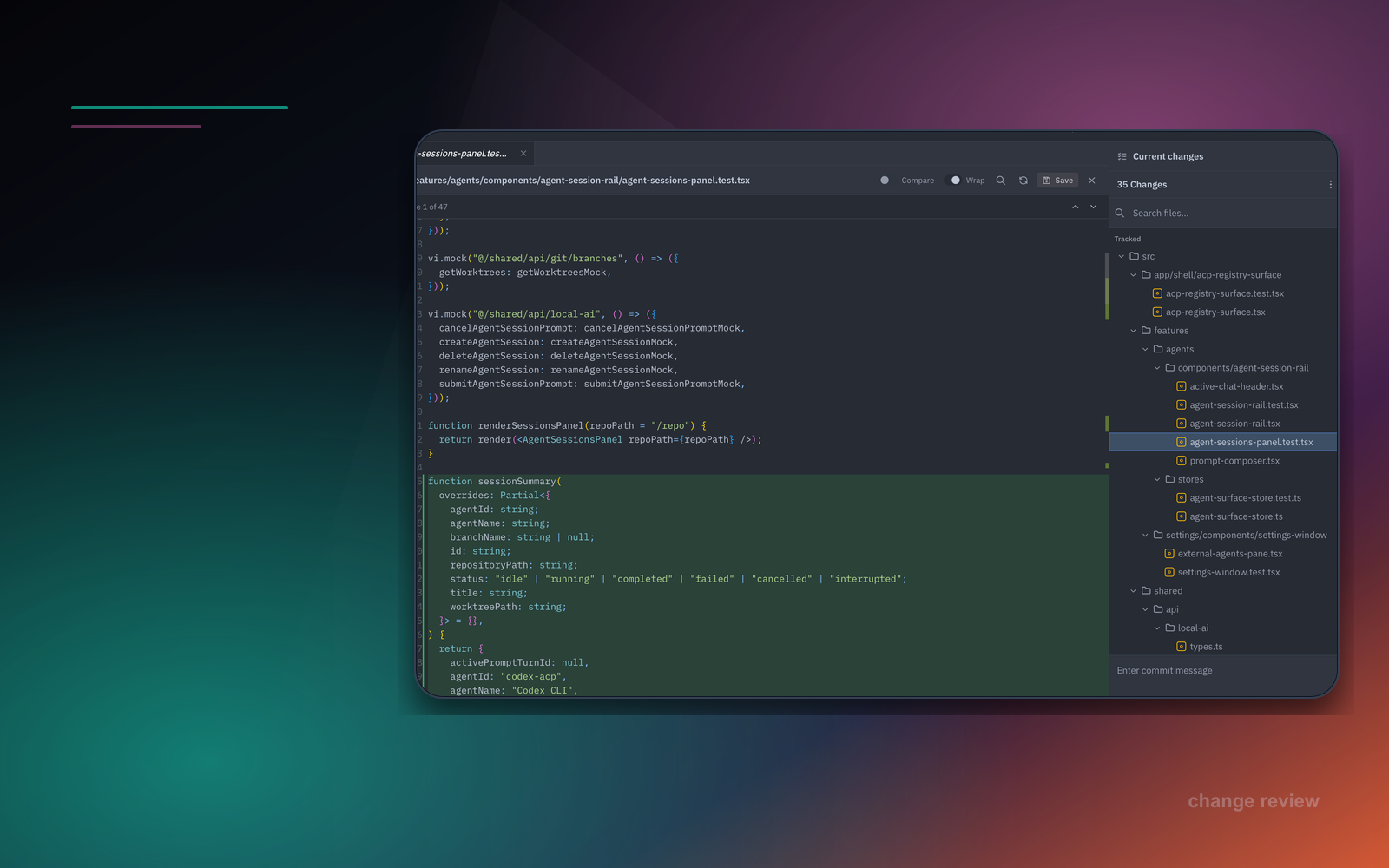Select agent-sessions-panel.test.tsx in the tree
The width and height of the screenshot is (1389, 868).
[x=1223, y=443]
